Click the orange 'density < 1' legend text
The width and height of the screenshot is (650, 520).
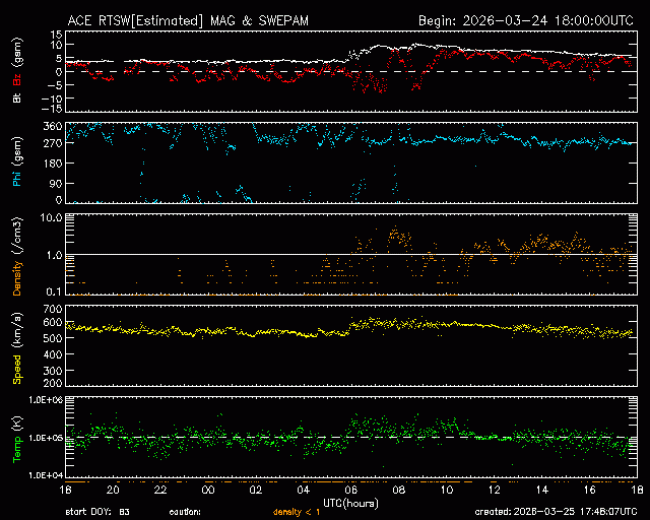coord(296,512)
